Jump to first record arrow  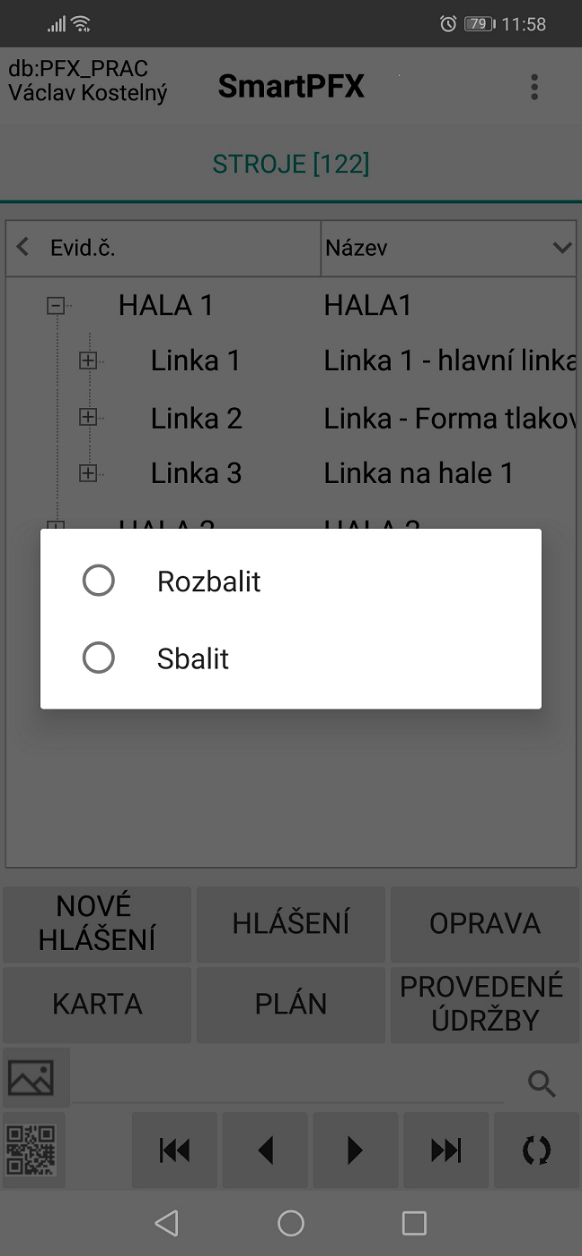pos(175,1151)
